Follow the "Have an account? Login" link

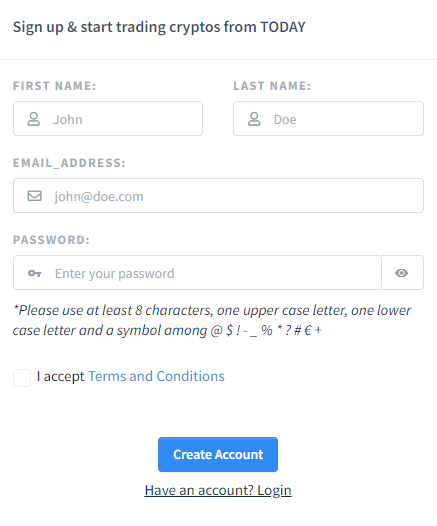pos(218,490)
